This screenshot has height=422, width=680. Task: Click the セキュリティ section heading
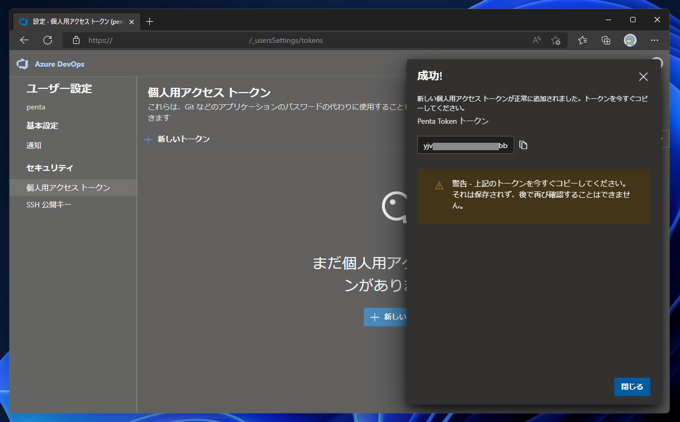(x=49, y=168)
